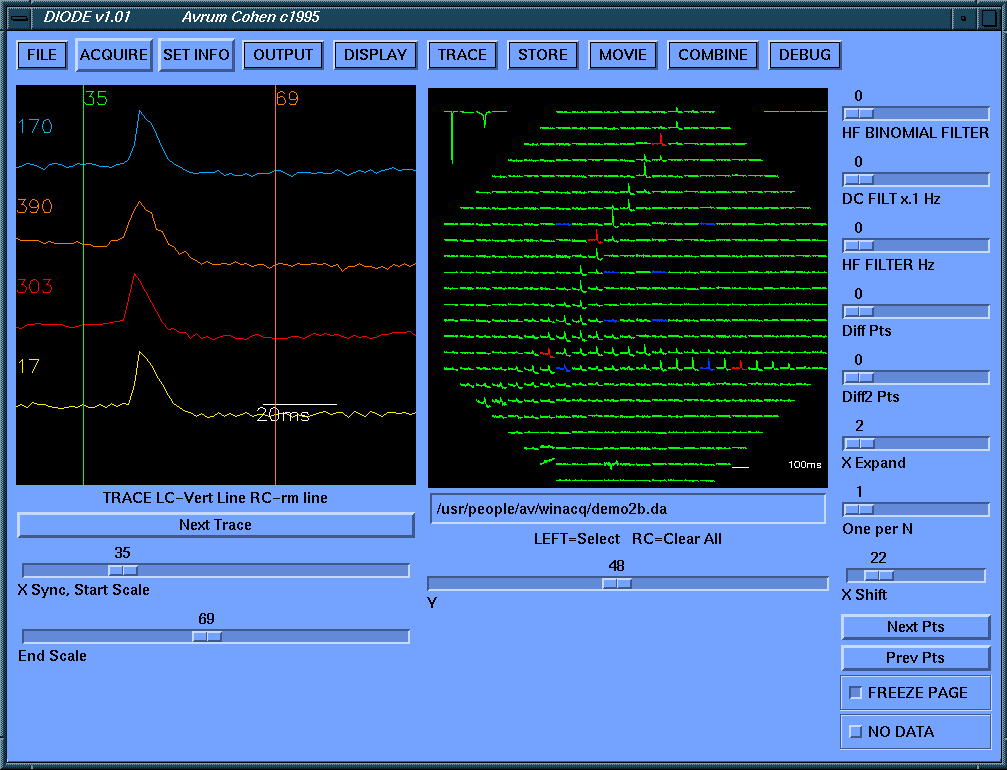Viewport: 1007px width, 770px height.
Task: Click the End Scale slider handle
Action: (x=207, y=636)
